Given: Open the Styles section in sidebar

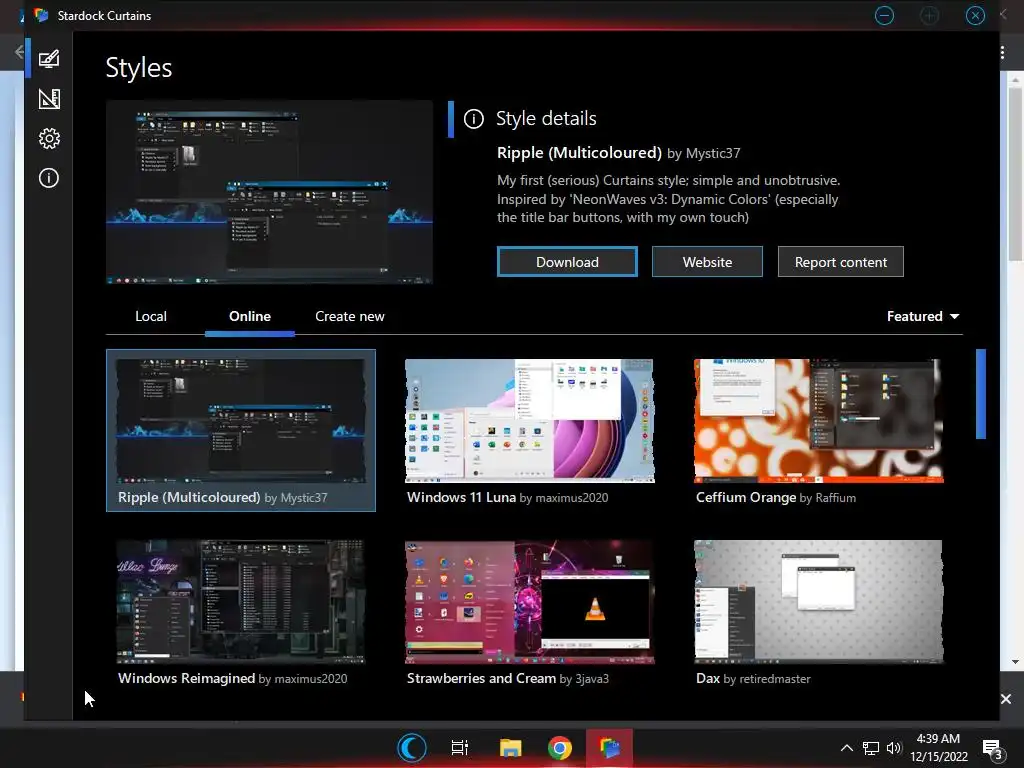Looking at the screenshot, I should pyautogui.click(x=49, y=59).
